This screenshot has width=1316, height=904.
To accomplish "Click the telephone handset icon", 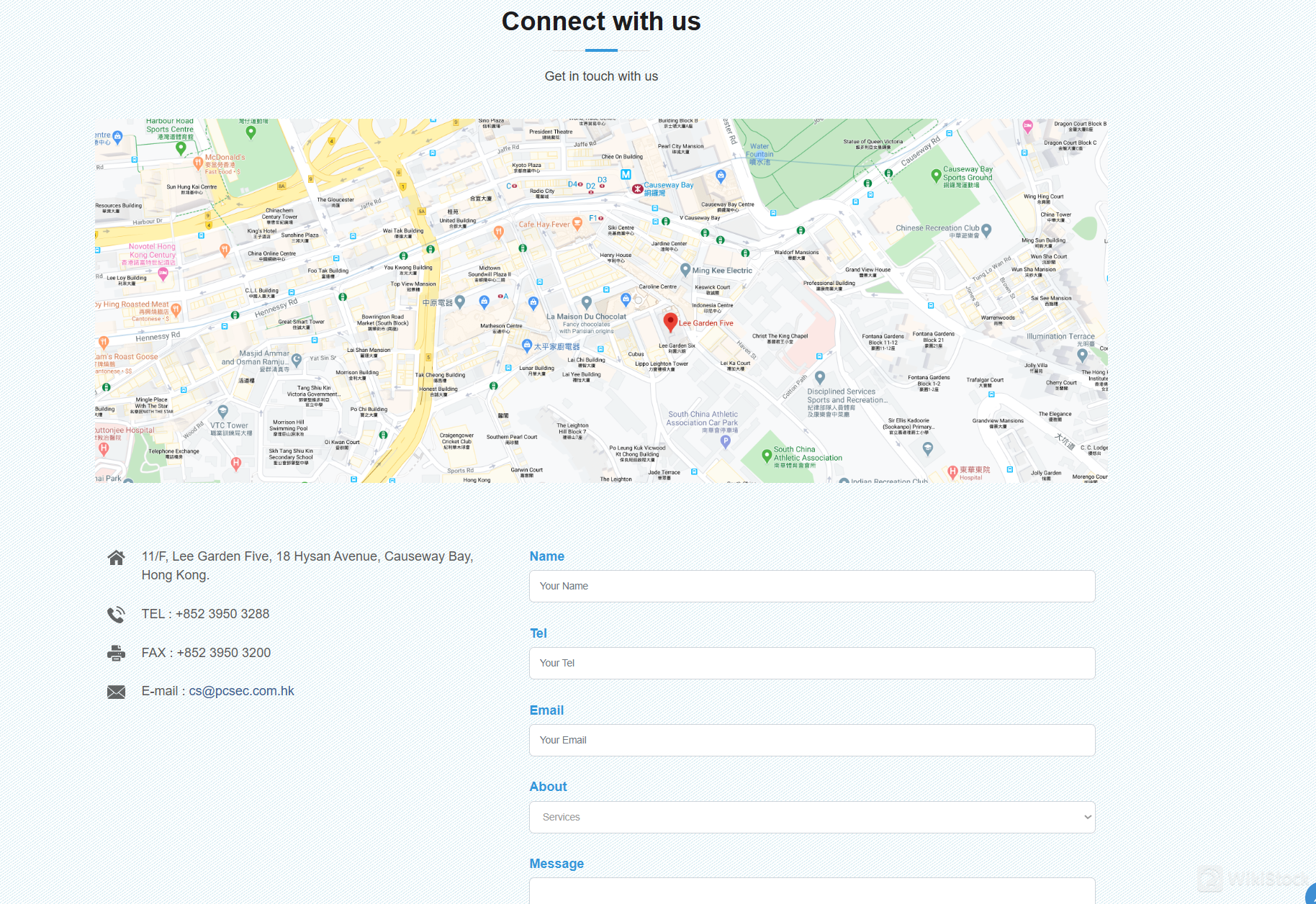I will [116, 614].
